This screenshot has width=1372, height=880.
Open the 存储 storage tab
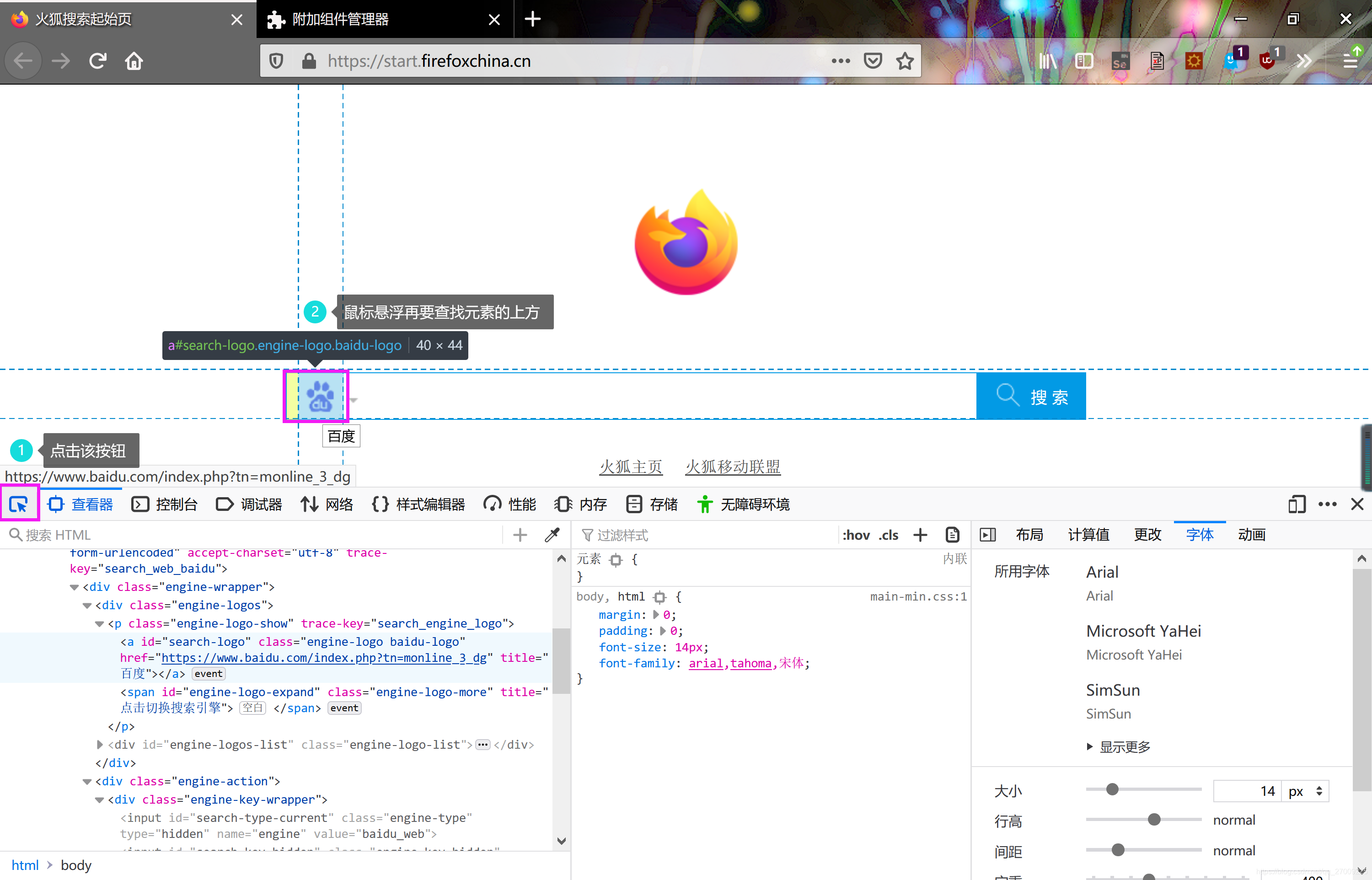pyautogui.click(x=652, y=504)
